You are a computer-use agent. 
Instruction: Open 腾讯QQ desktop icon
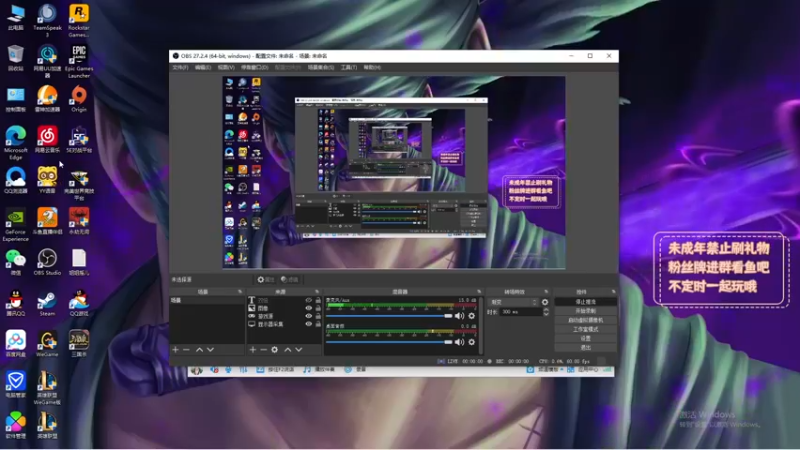[x=16, y=304]
